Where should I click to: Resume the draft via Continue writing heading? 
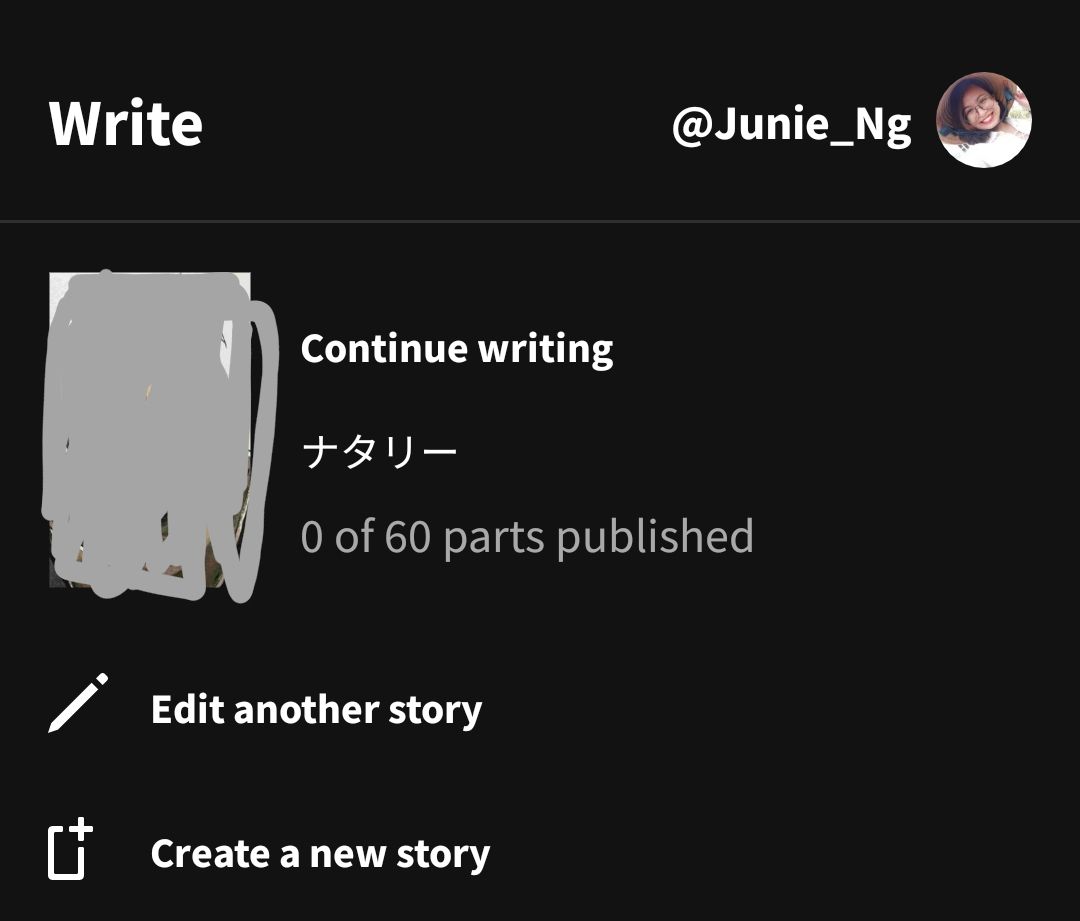click(x=457, y=349)
